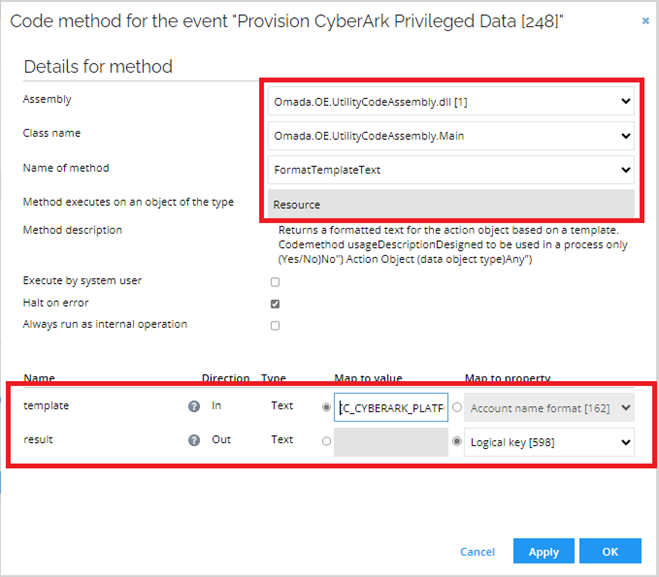
Task: Click help icon for template parameter
Action: 194,406
